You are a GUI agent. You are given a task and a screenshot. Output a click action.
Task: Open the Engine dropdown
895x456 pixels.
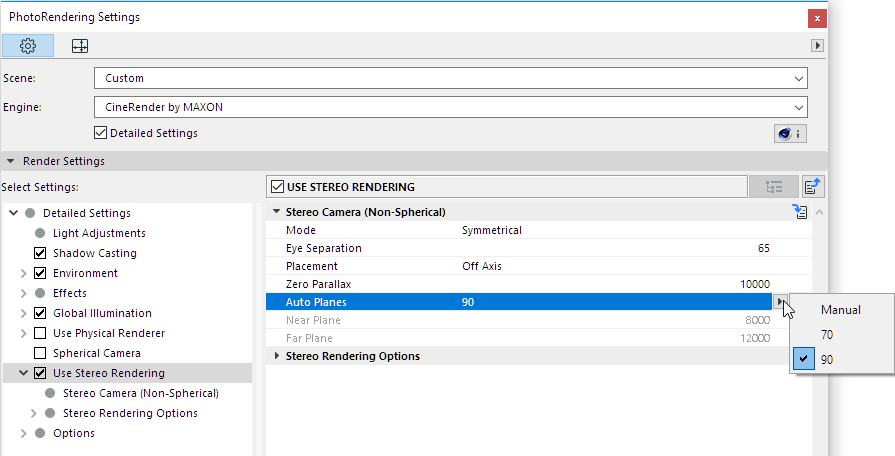tap(450, 106)
